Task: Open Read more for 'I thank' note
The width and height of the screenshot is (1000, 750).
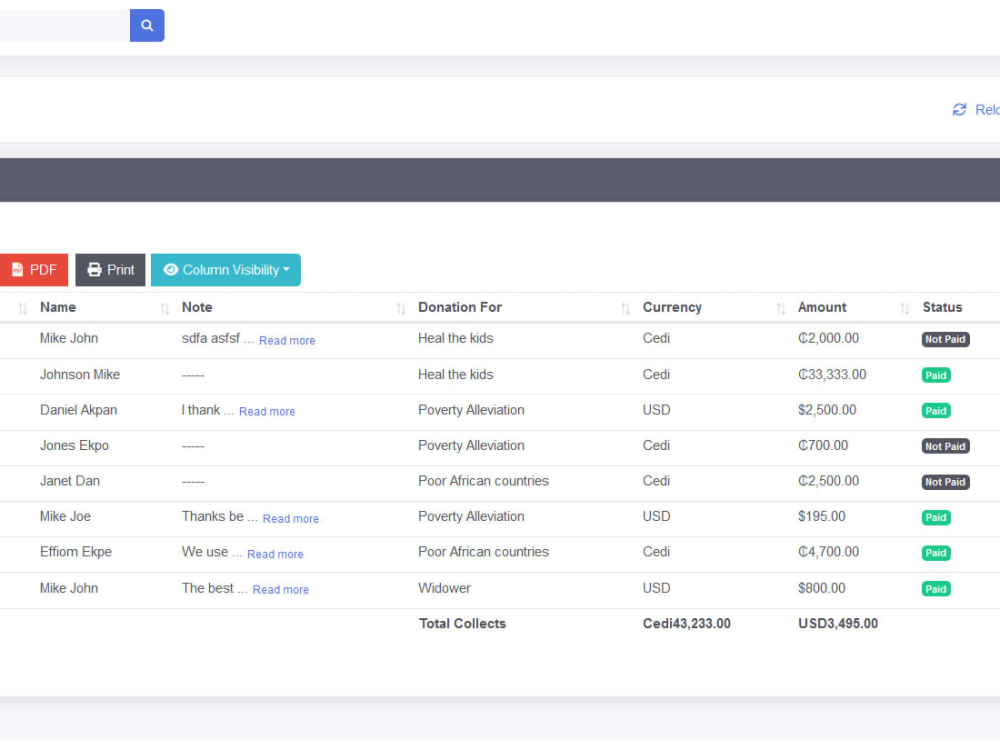Action: point(267,412)
